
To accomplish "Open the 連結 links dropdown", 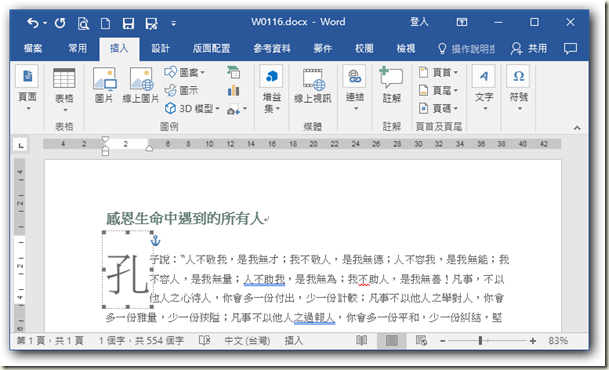I will pos(354,89).
